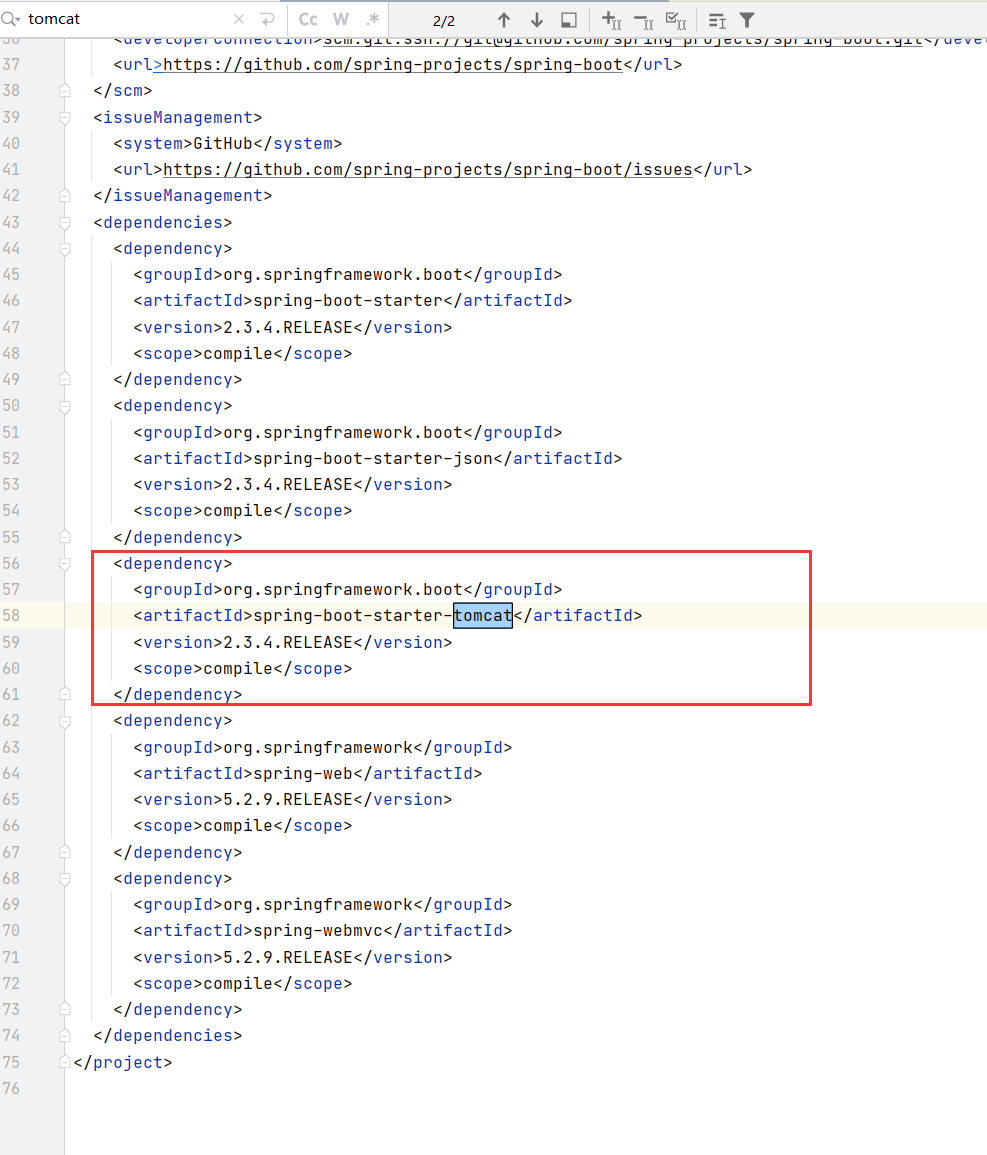987x1155 pixels.
Task: Click the tomcat search input field
Action: click(x=125, y=19)
